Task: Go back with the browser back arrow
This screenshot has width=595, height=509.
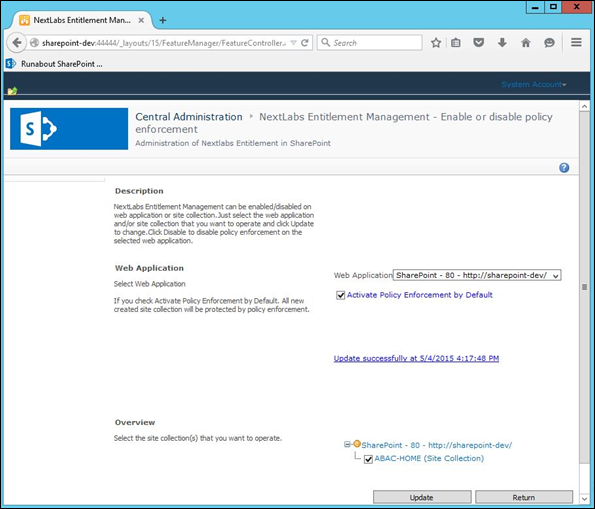Action: tap(16, 43)
